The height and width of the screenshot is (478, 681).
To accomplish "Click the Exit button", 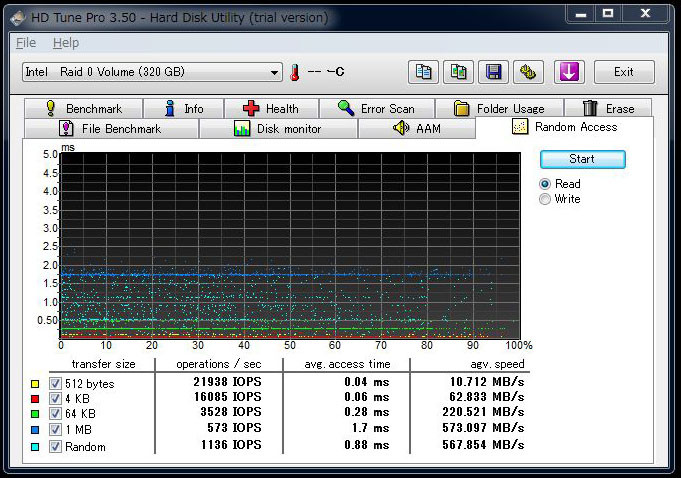I will (x=624, y=72).
